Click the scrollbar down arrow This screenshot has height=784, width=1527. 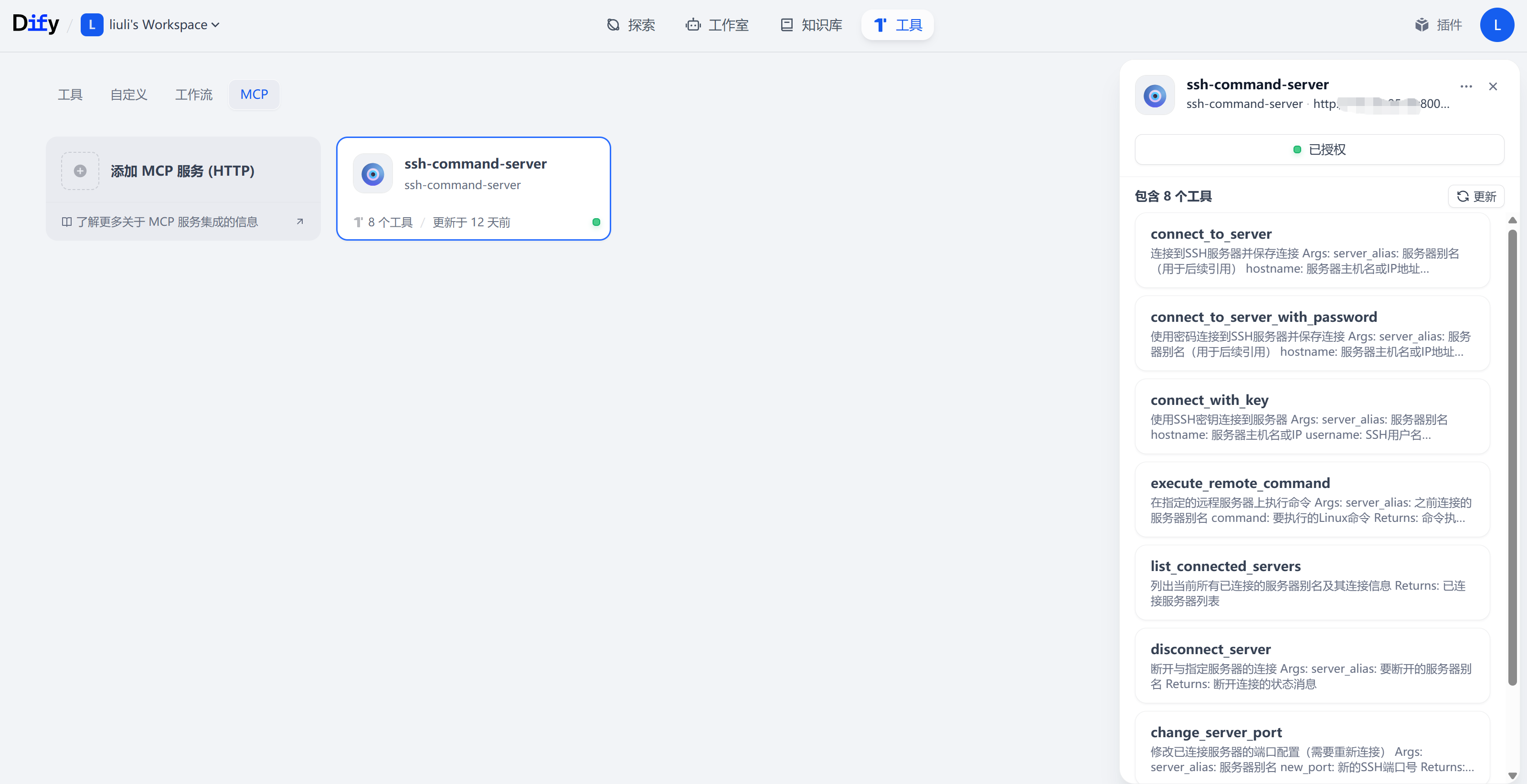pos(1513,776)
